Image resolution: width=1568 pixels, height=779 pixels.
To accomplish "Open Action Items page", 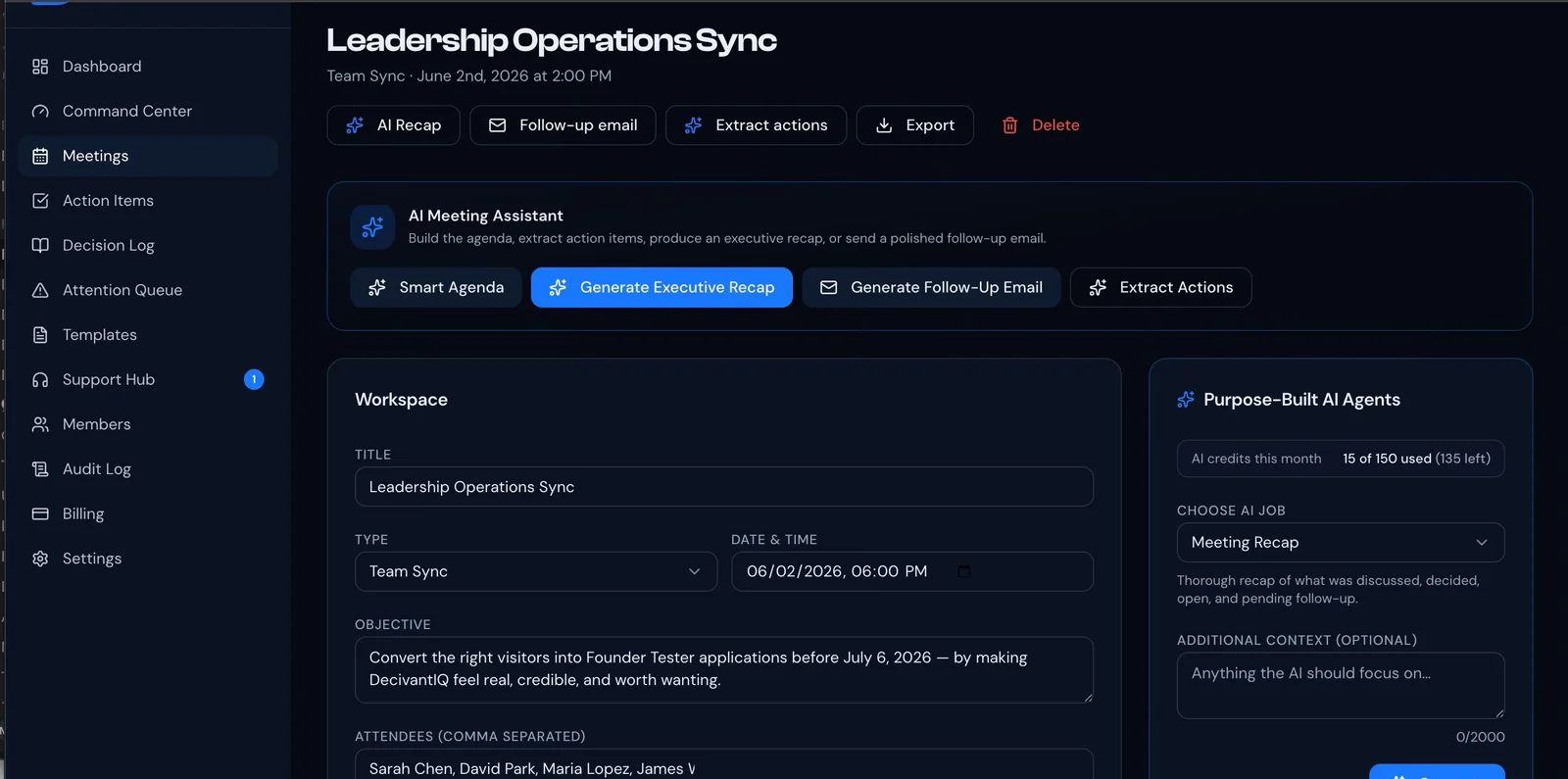I will point(148,201).
